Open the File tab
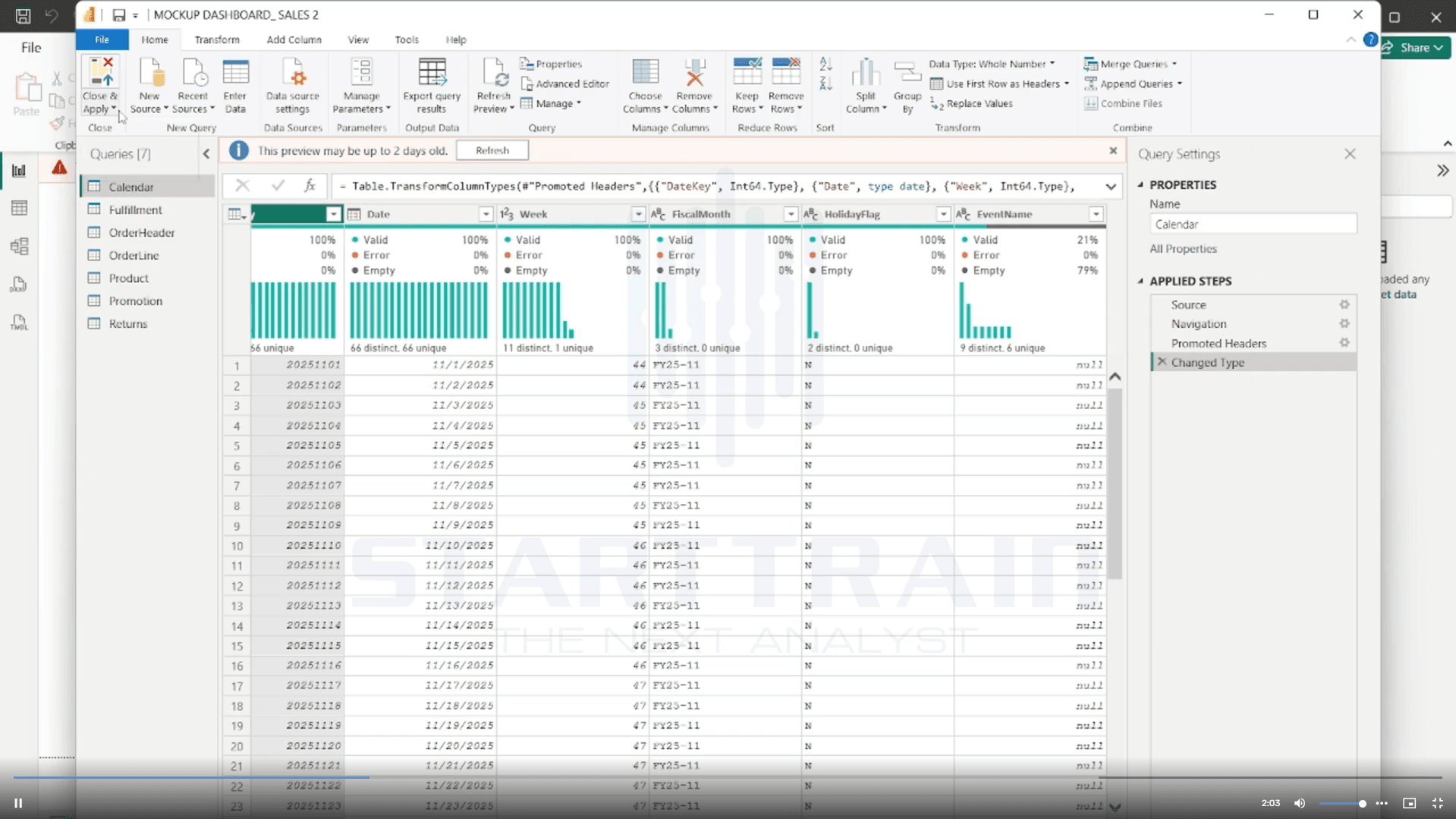This screenshot has width=1456, height=819. 102,39
